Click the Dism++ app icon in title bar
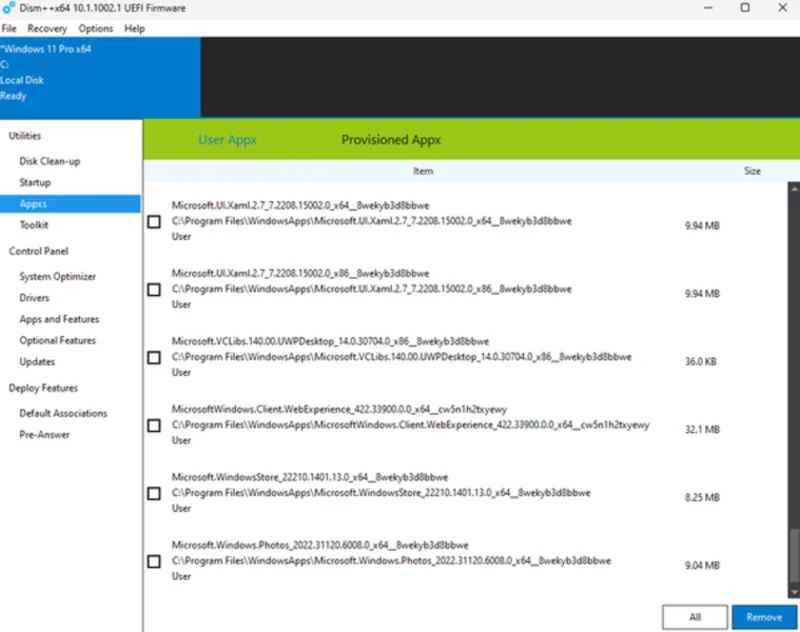The height and width of the screenshot is (632, 800). 9,8
